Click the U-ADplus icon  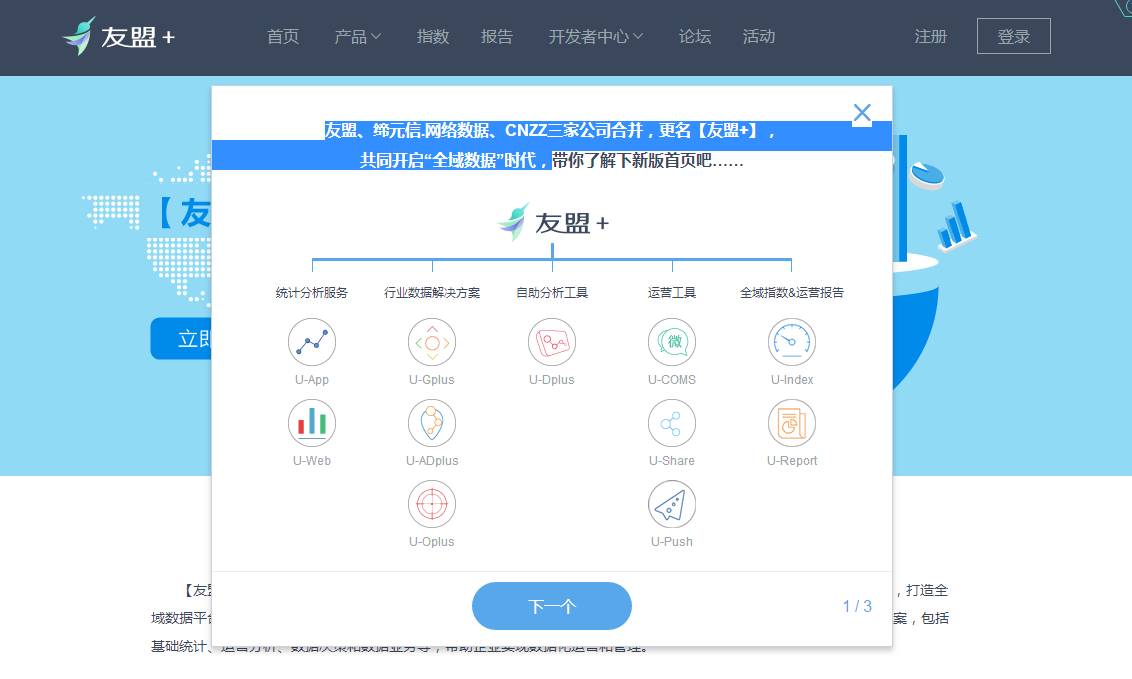[432, 423]
